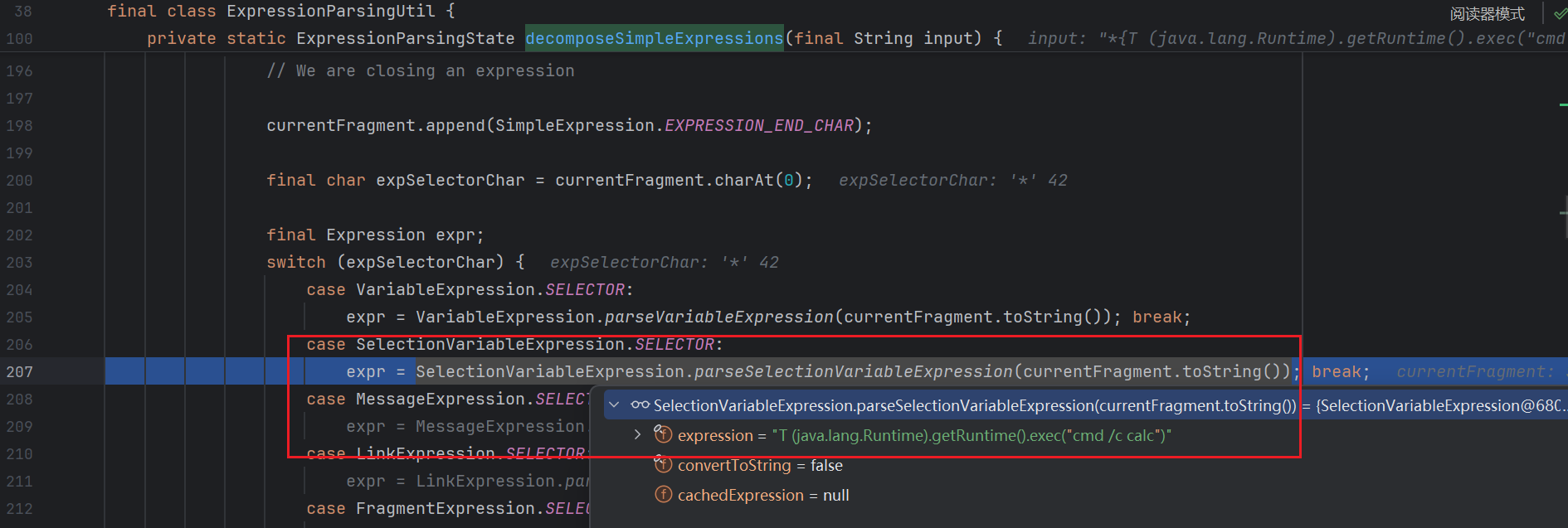This screenshot has width=1568, height=528.
Task: Click the decomposeSimpleExpressions method name
Action: click(x=654, y=39)
